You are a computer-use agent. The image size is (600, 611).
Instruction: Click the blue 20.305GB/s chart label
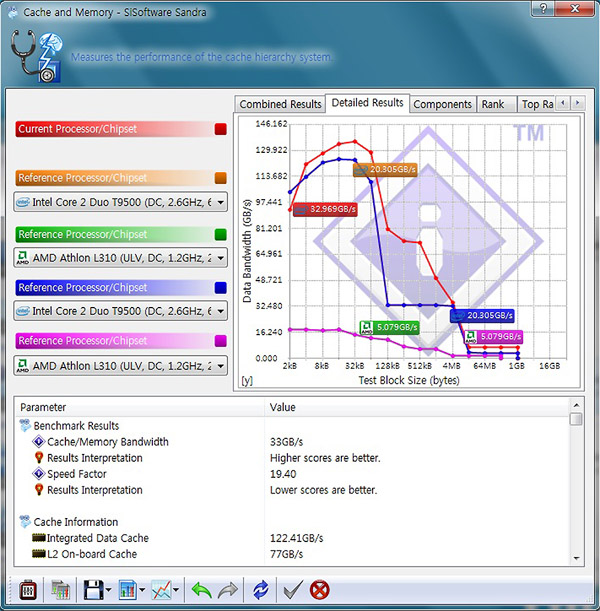[x=482, y=315]
